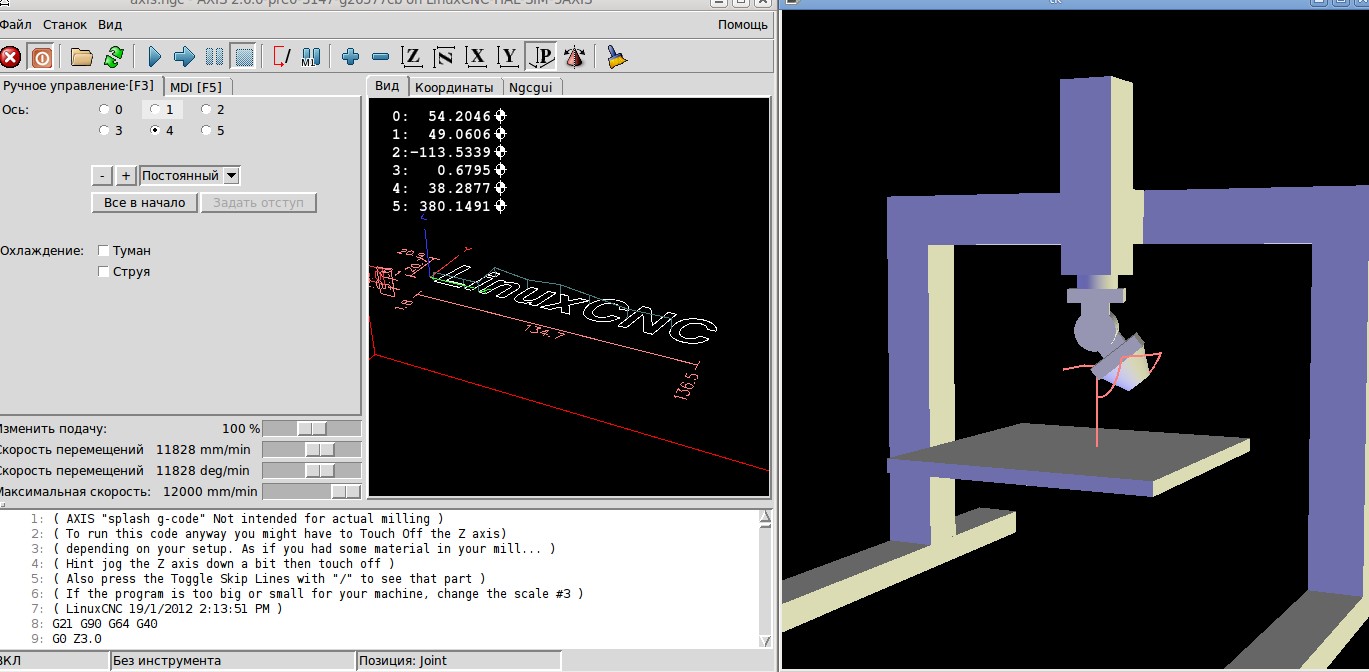Switch to top view Z icon
Viewport: 1369px width, 672px height.
point(411,56)
